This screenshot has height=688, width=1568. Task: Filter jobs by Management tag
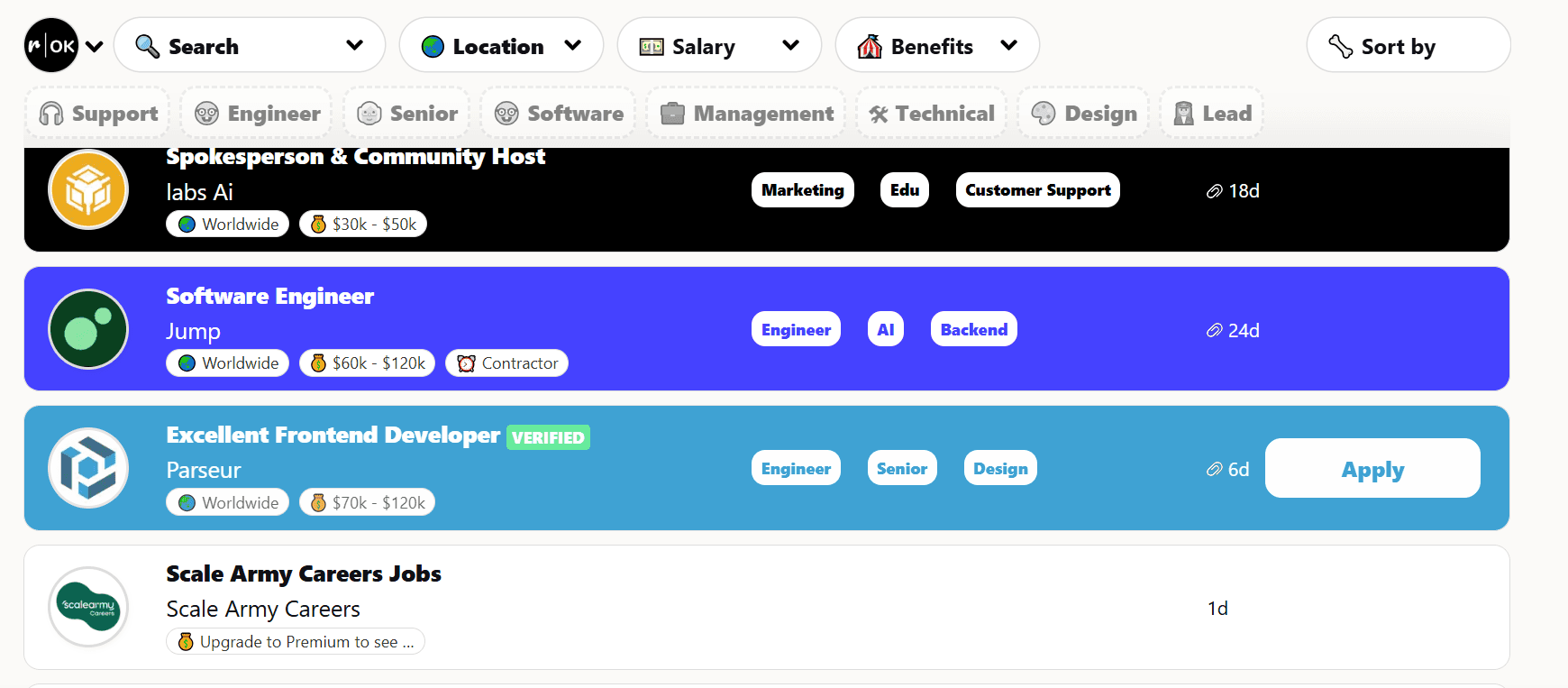click(746, 113)
